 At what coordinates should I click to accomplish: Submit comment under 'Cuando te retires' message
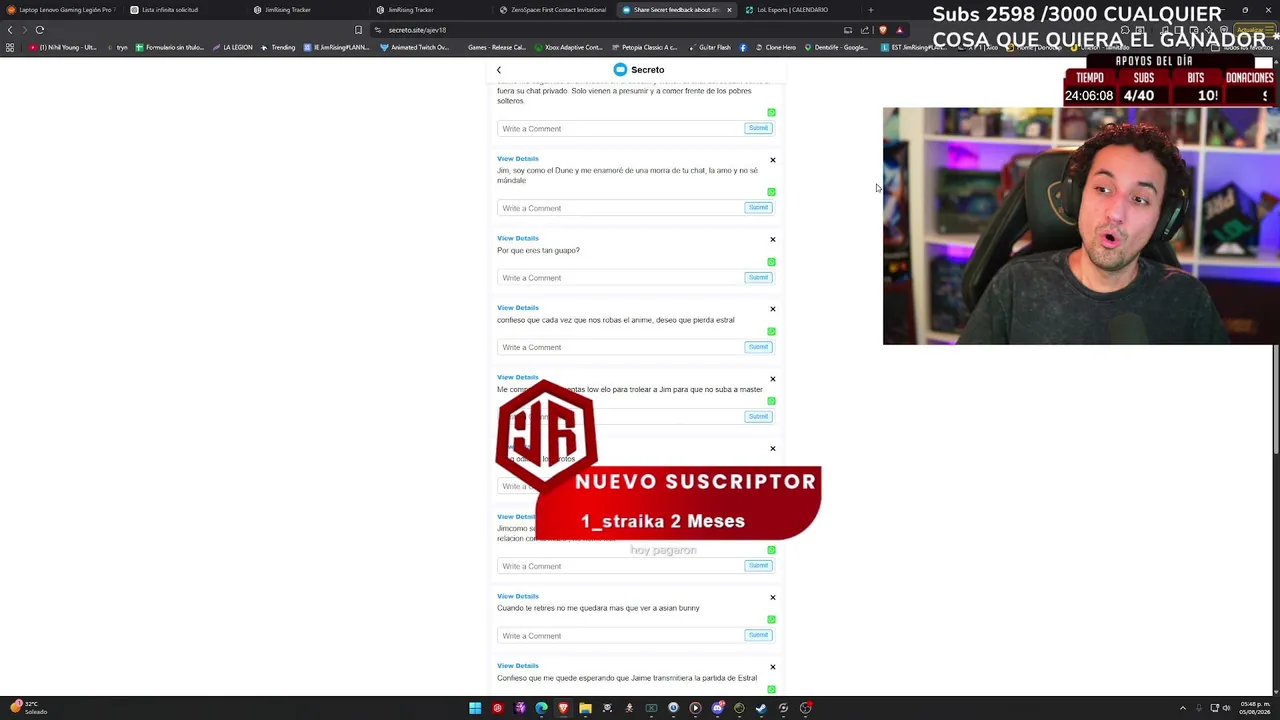(x=758, y=635)
